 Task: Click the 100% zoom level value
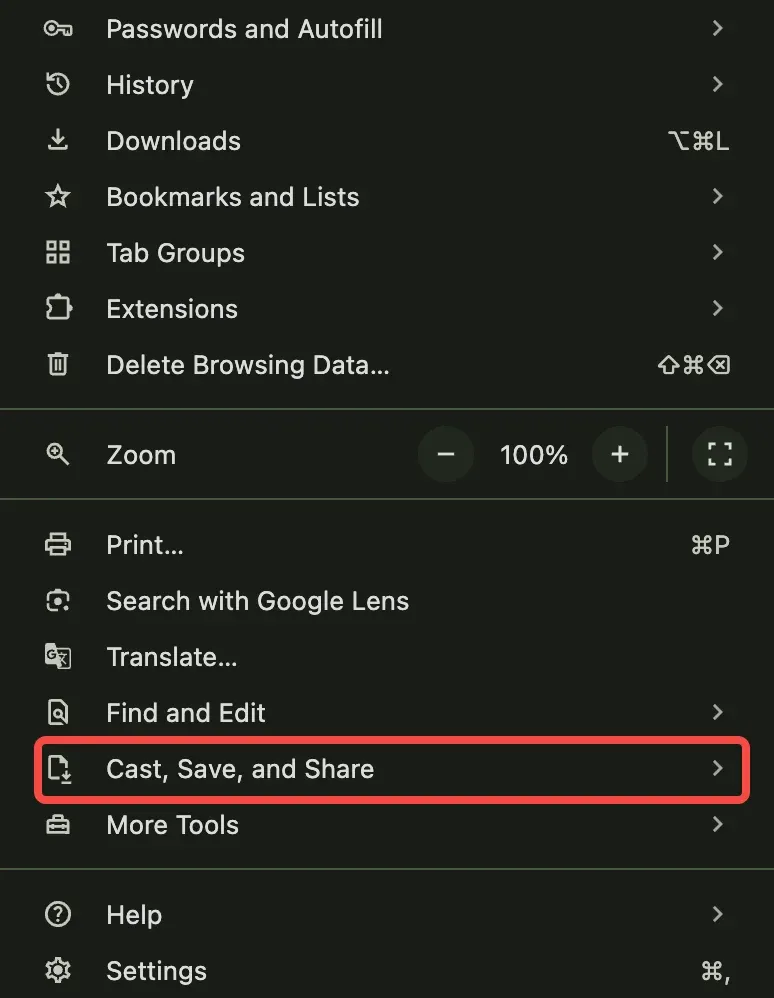533,454
